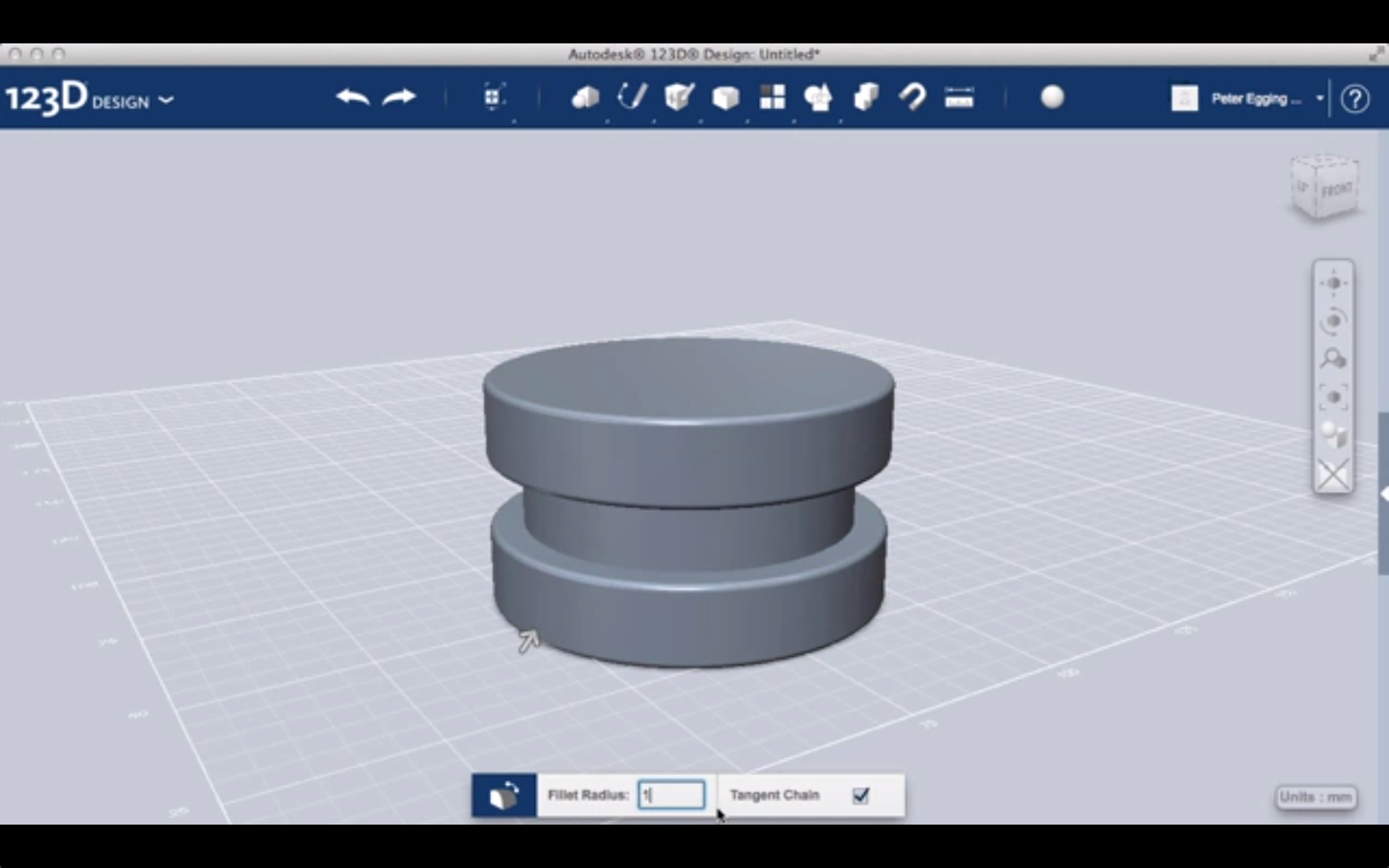Select the Measure ruler tool
1389x868 pixels.
959,97
